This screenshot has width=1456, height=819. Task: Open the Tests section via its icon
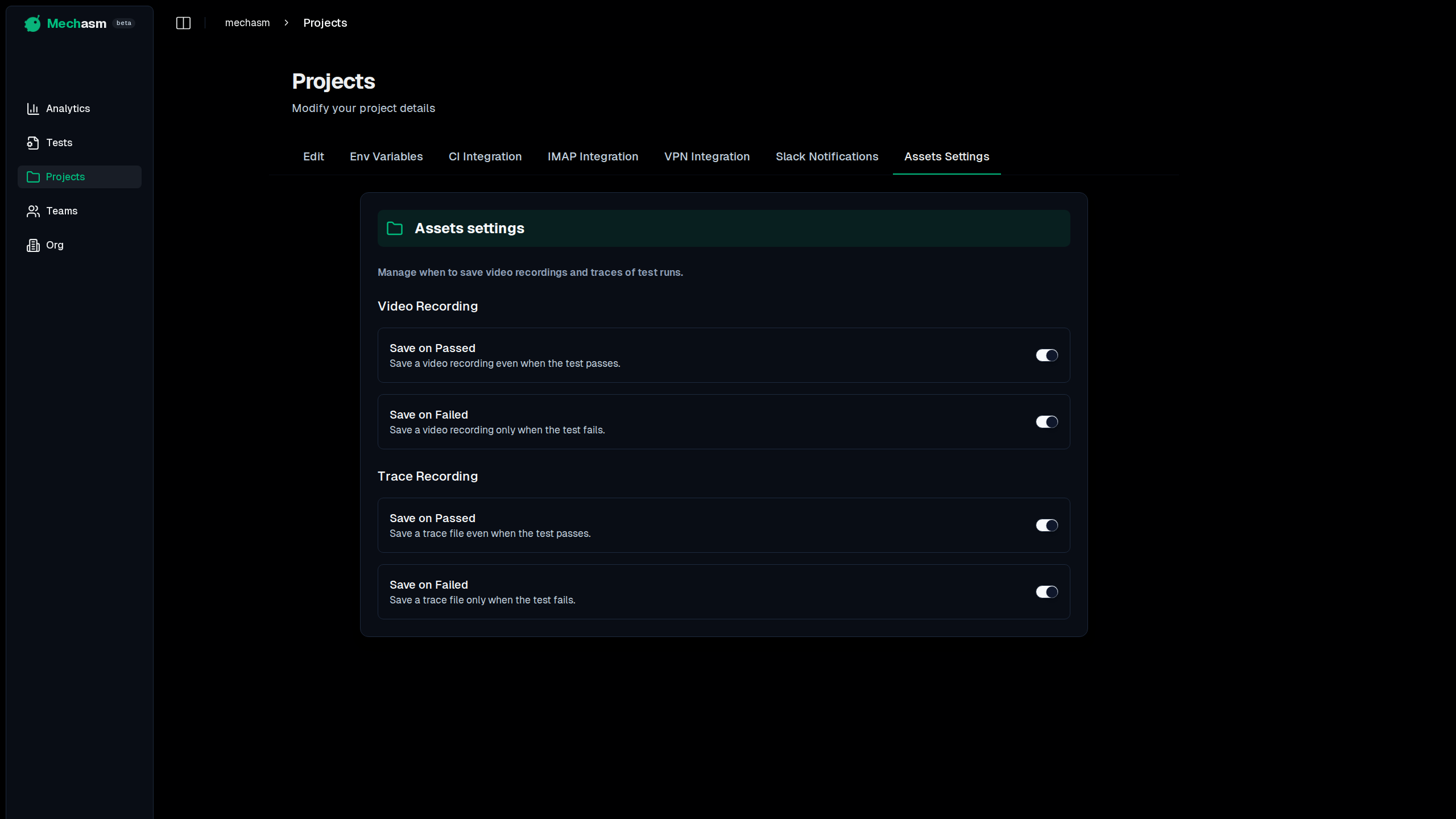pos(34,143)
